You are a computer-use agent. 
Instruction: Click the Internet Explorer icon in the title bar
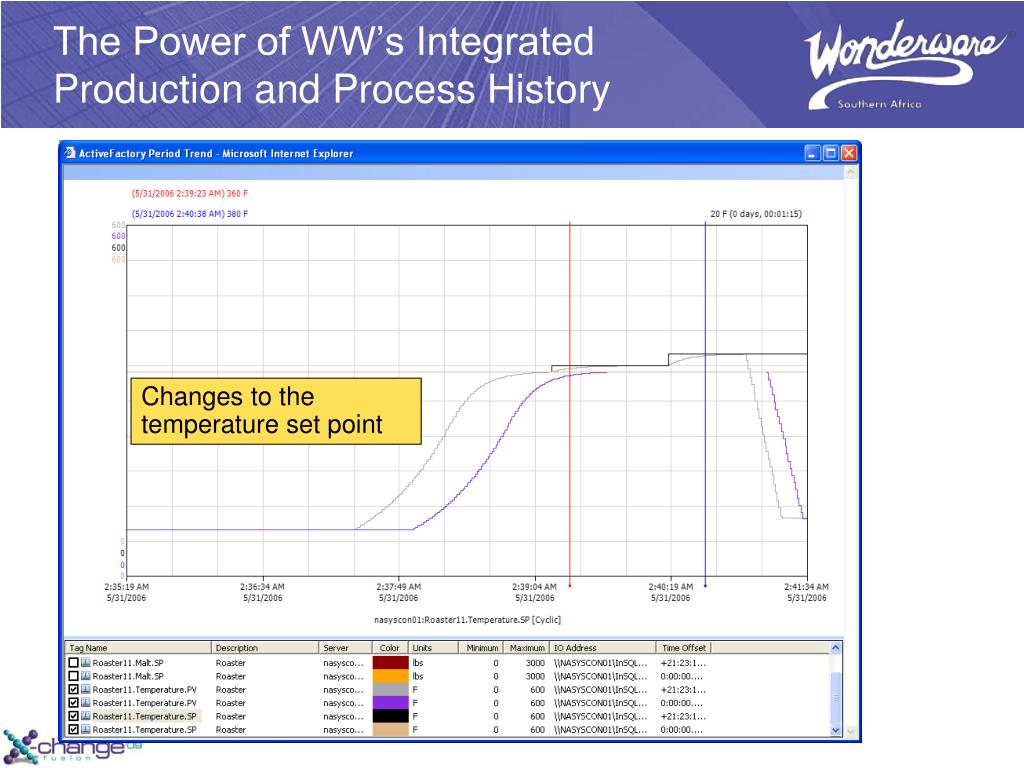[70, 153]
